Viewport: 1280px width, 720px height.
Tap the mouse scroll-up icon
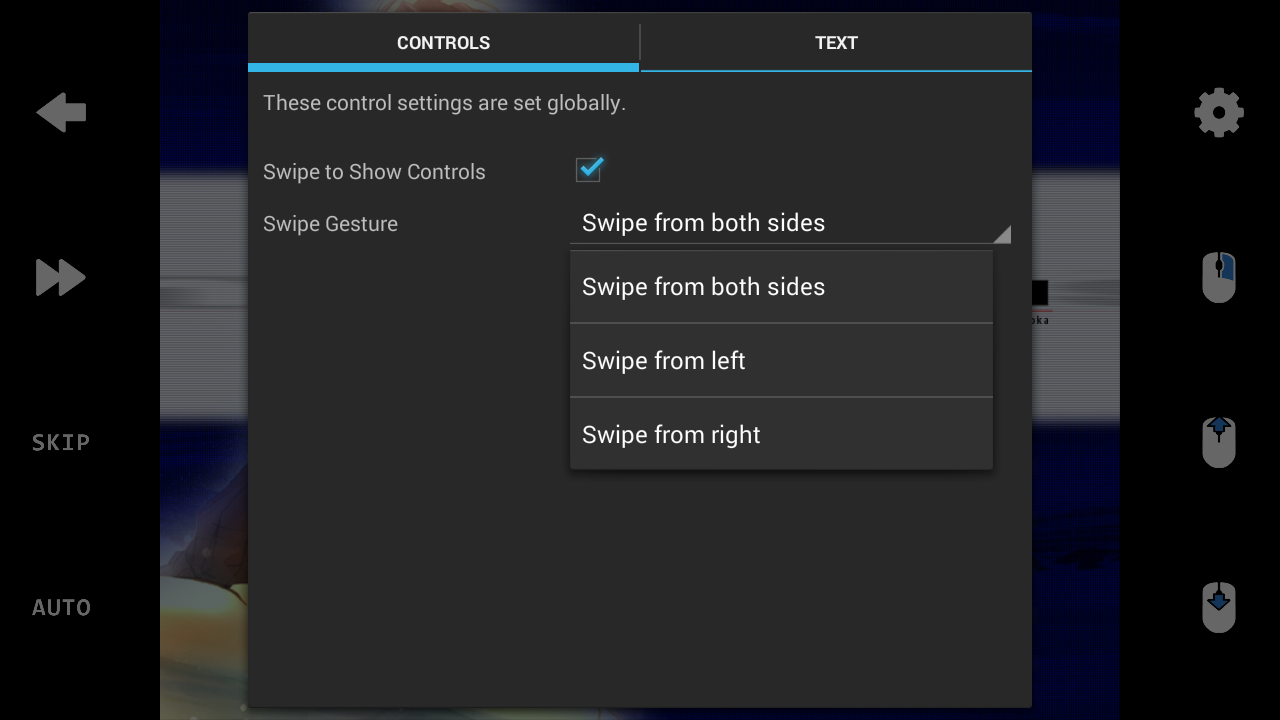1218,442
